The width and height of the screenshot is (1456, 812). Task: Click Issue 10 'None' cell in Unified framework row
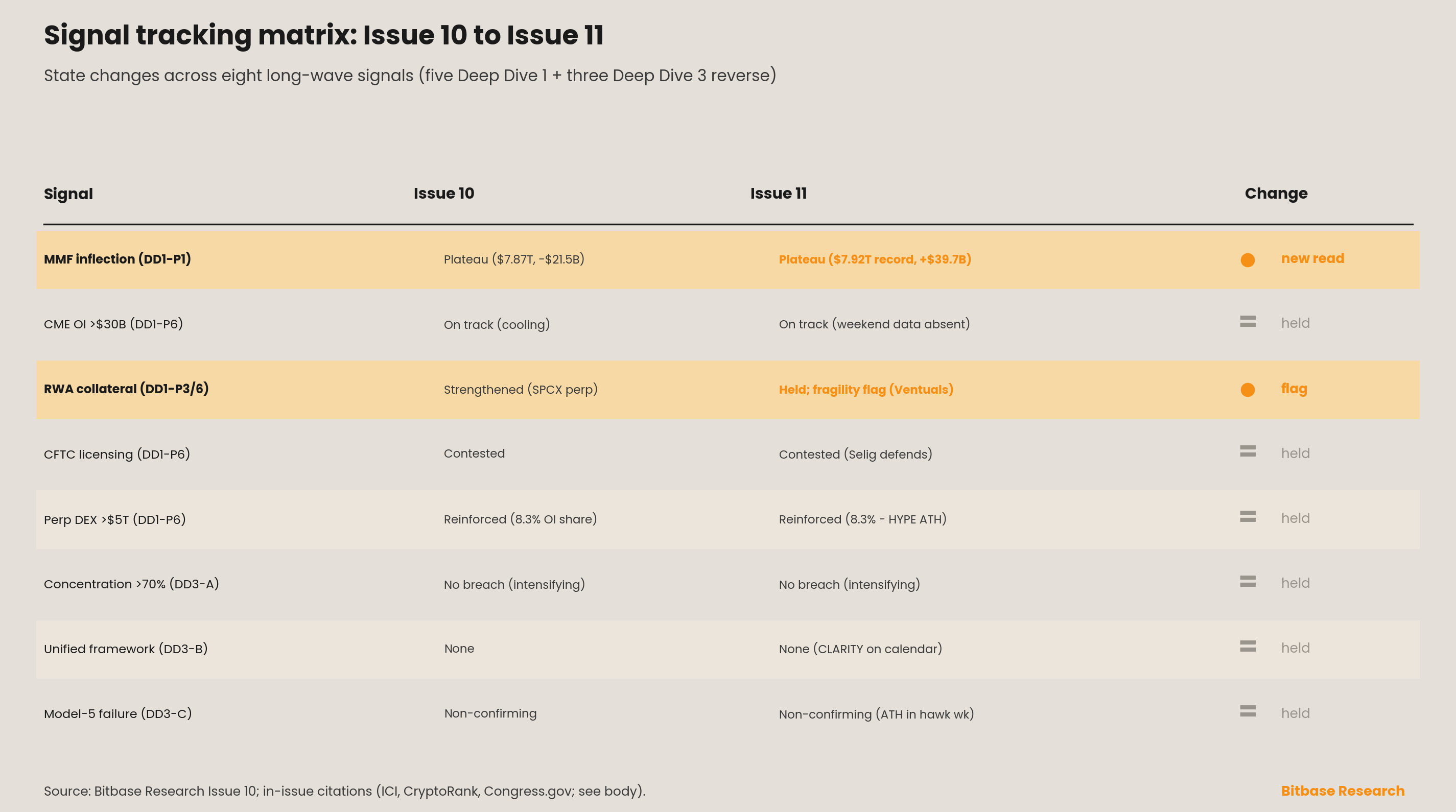point(459,649)
